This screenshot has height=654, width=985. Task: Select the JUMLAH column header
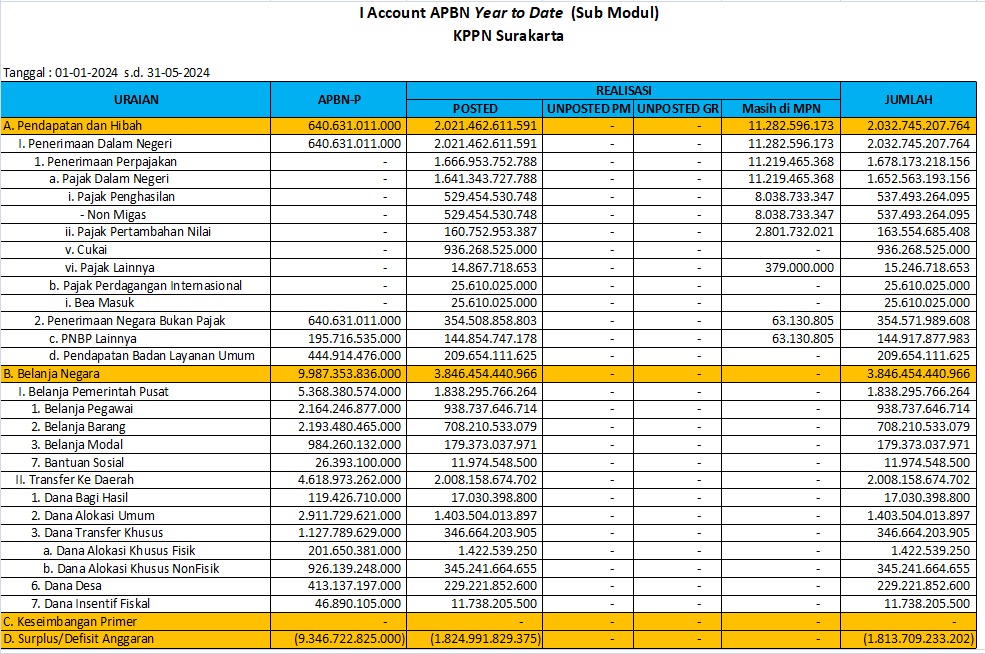point(908,99)
